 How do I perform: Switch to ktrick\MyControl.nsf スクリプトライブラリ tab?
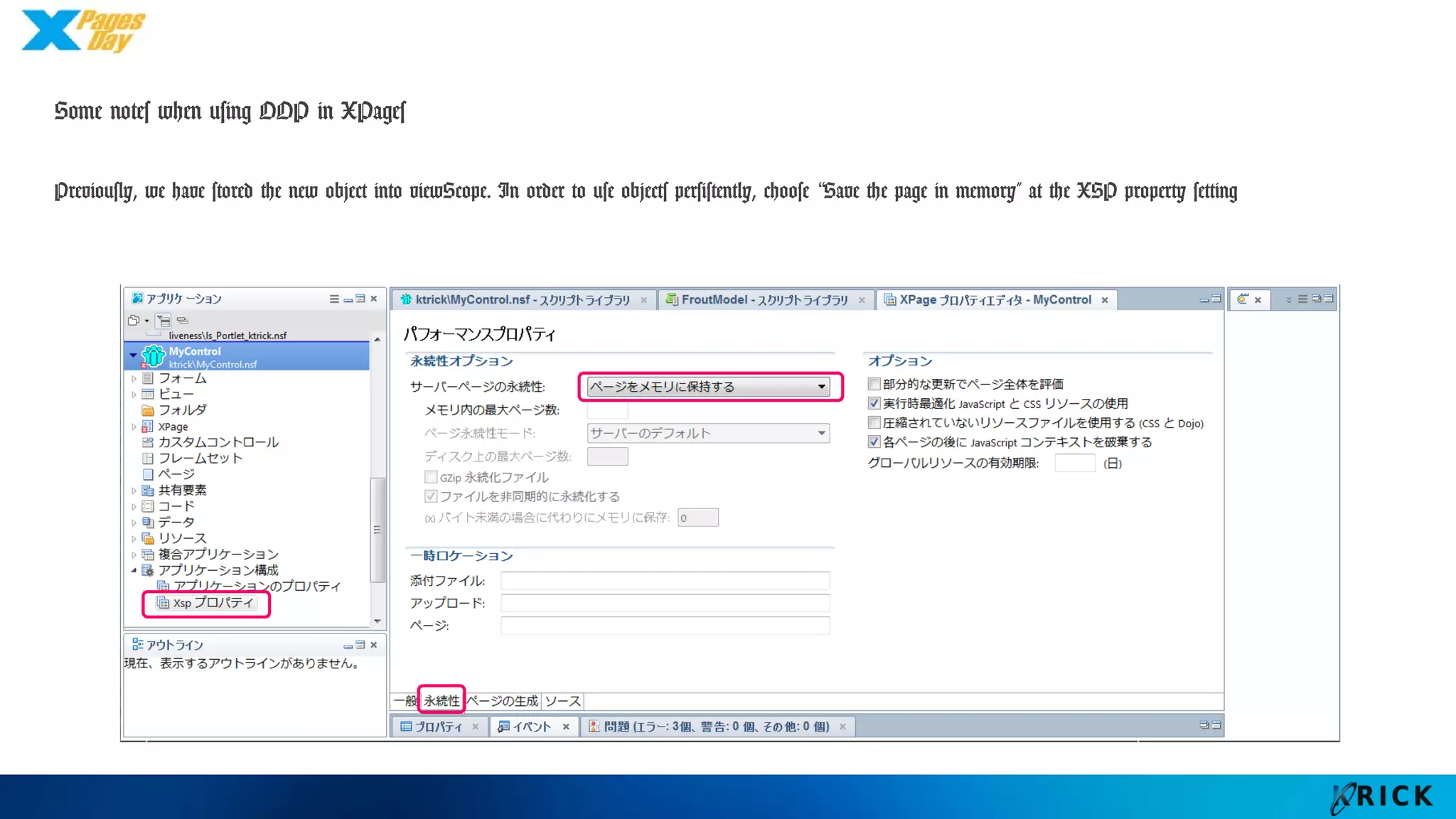(523, 300)
